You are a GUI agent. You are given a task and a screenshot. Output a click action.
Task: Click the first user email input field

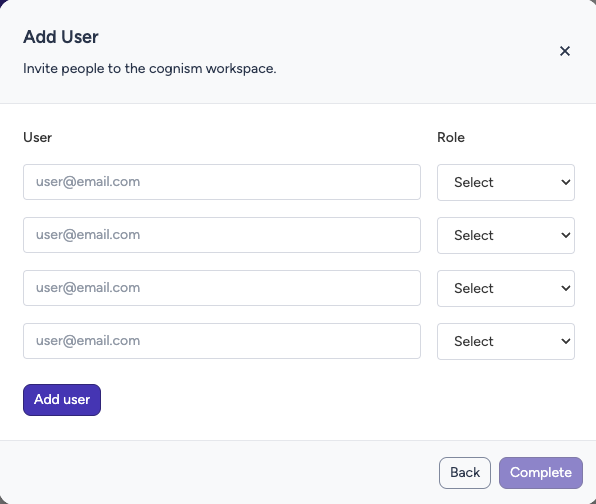click(222, 182)
